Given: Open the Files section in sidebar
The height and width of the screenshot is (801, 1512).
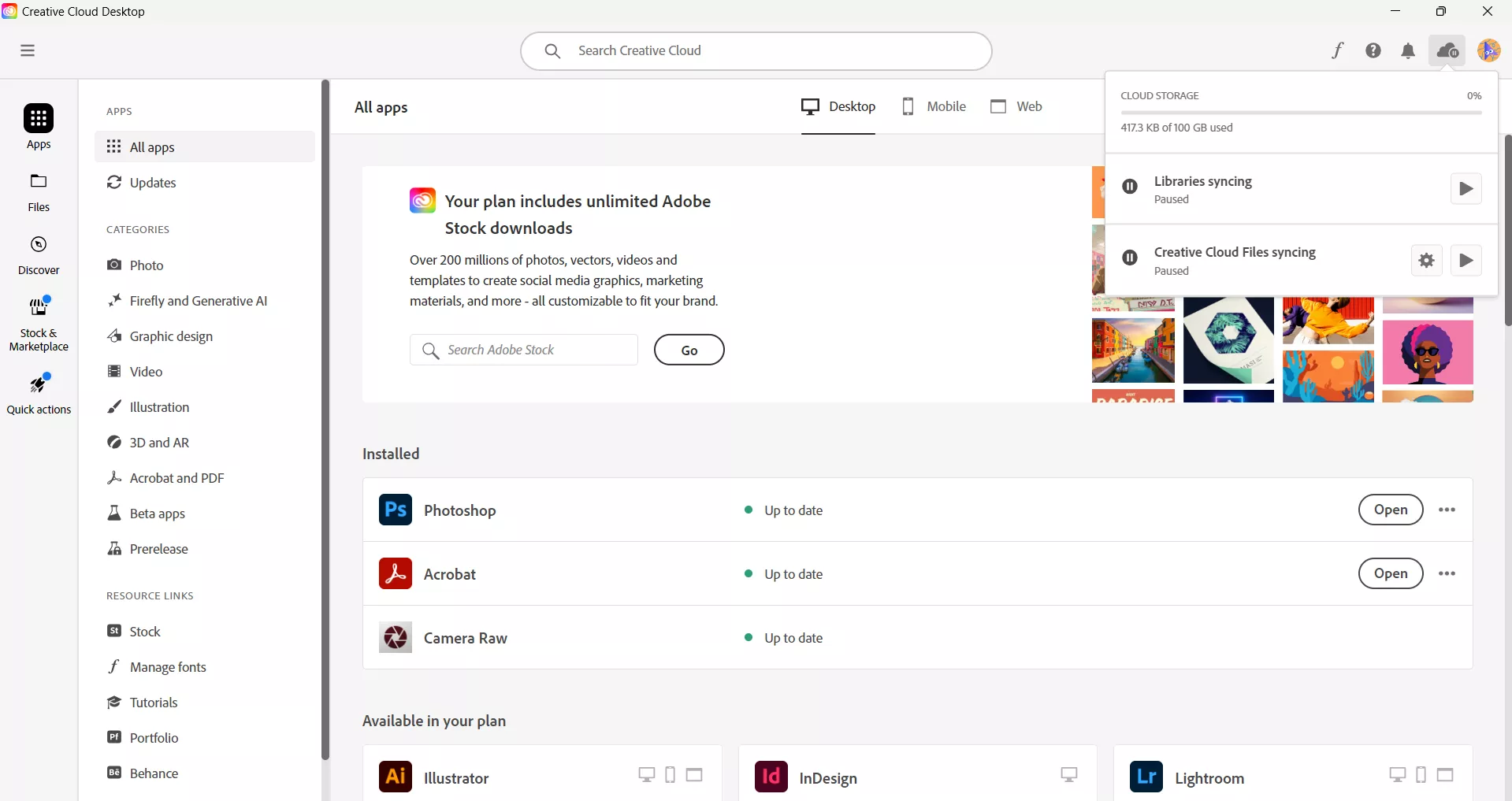Looking at the screenshot, I should click(x=38, y=190).
